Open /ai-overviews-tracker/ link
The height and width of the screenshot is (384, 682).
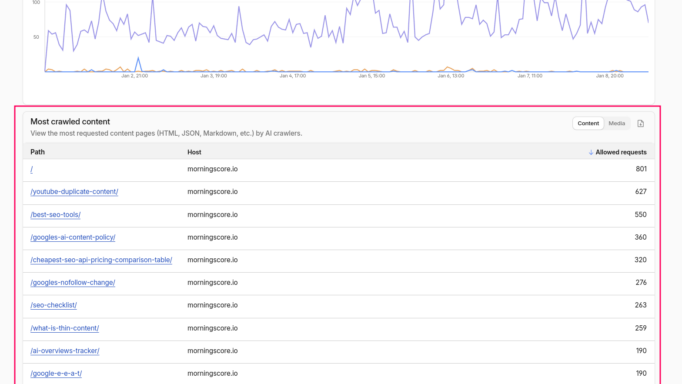click(65, 351)
